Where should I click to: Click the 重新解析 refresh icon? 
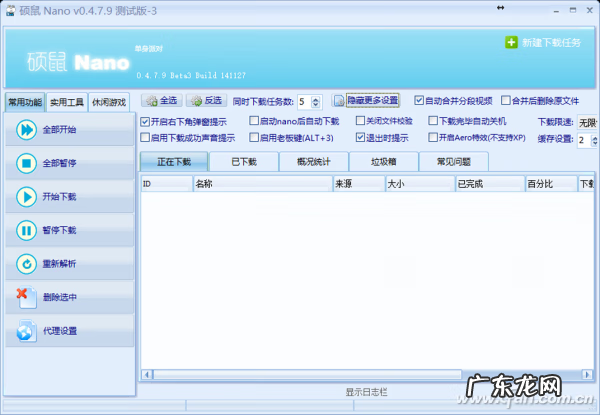[25, 264]
